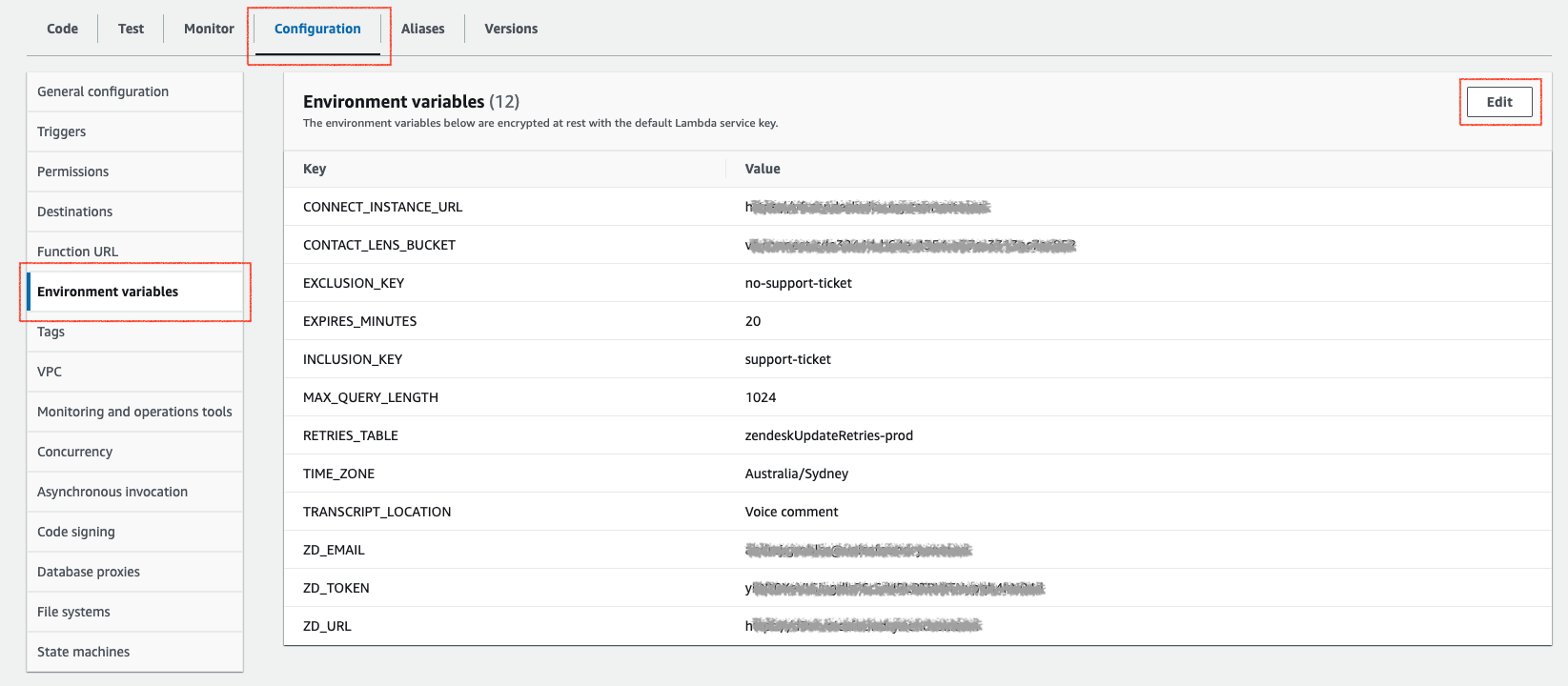Open the Monitor tab
Viewport: 1568px width, 686px height.
tap(209, 29)
